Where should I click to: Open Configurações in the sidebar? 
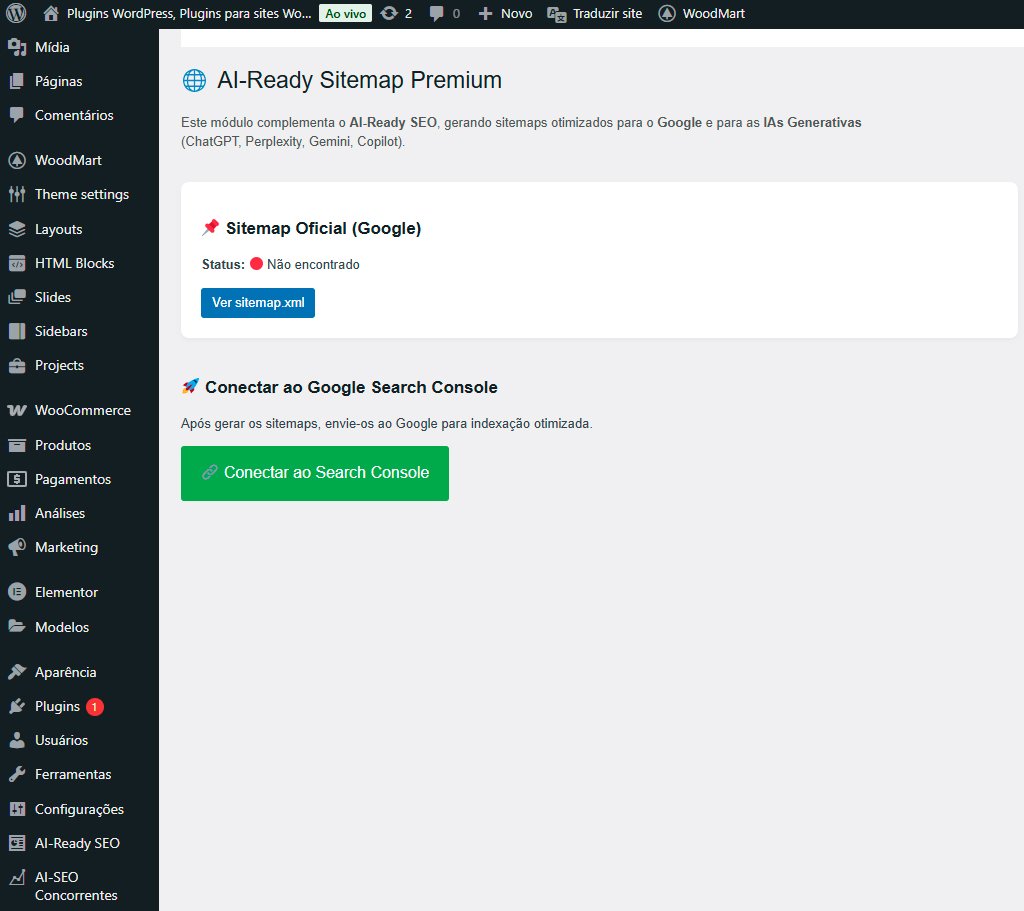(x=79, y=809)
